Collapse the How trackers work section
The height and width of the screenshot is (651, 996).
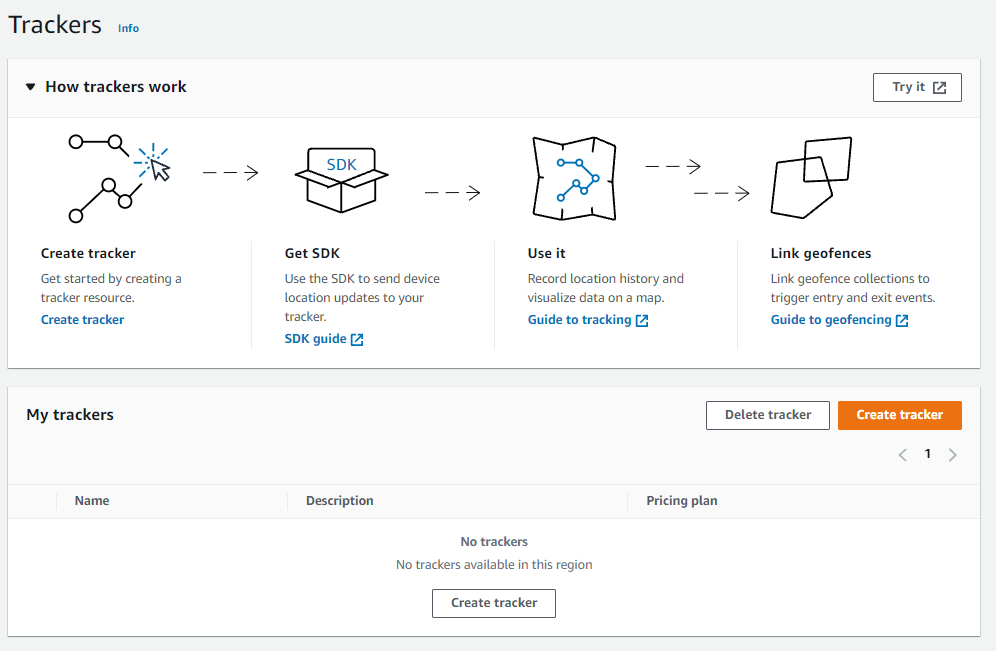(31, 87)
